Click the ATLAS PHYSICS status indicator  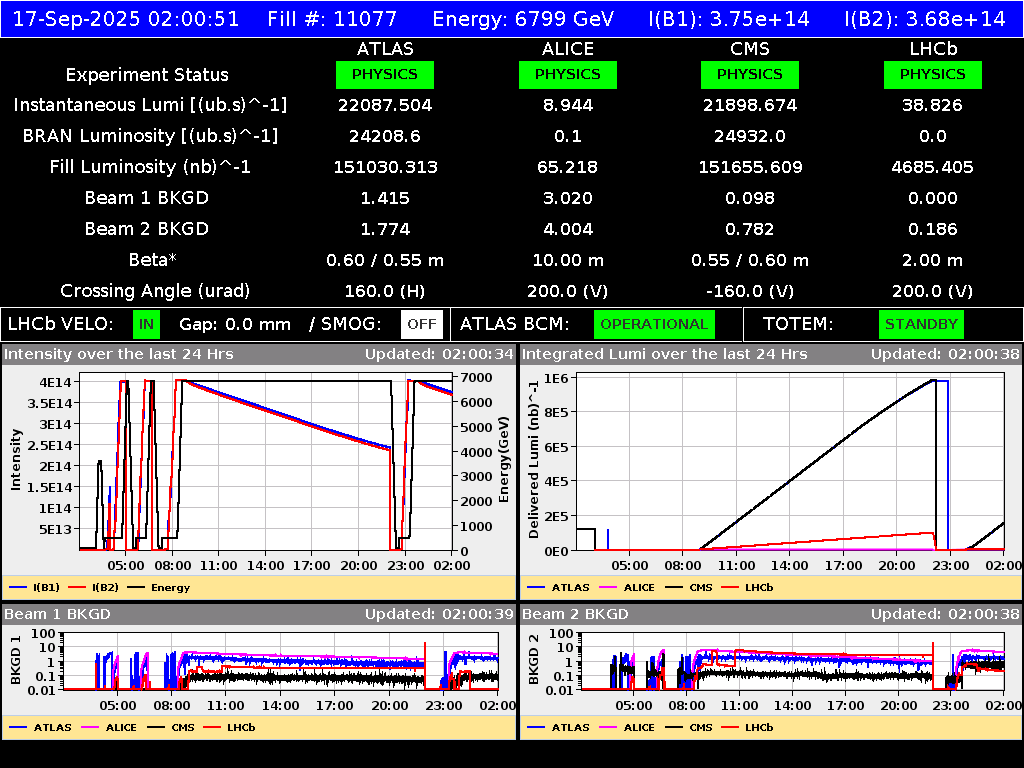385,74
